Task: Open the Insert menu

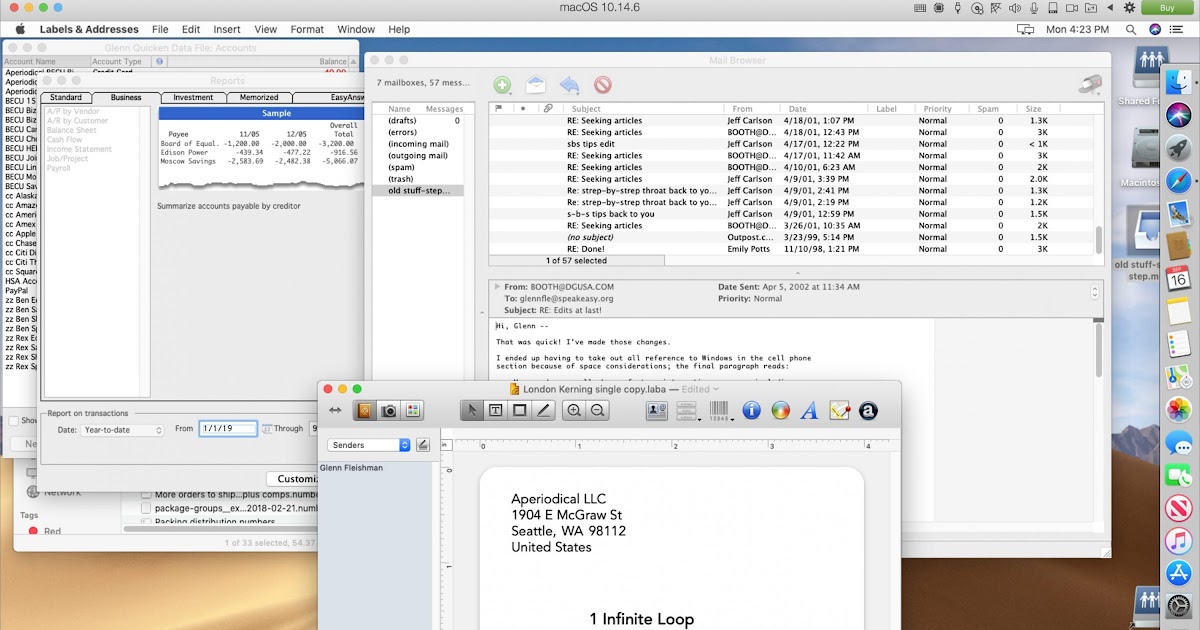Action: (x=227, y=29)
